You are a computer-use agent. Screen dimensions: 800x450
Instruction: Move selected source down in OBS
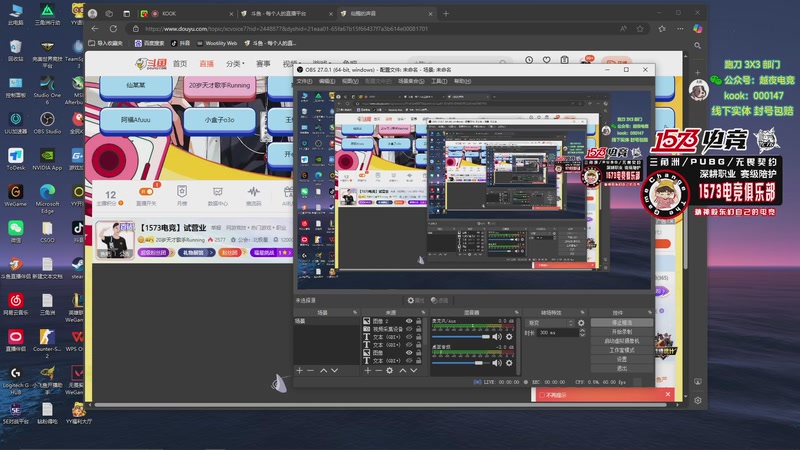pyautogui.click(x=414, y=370)
